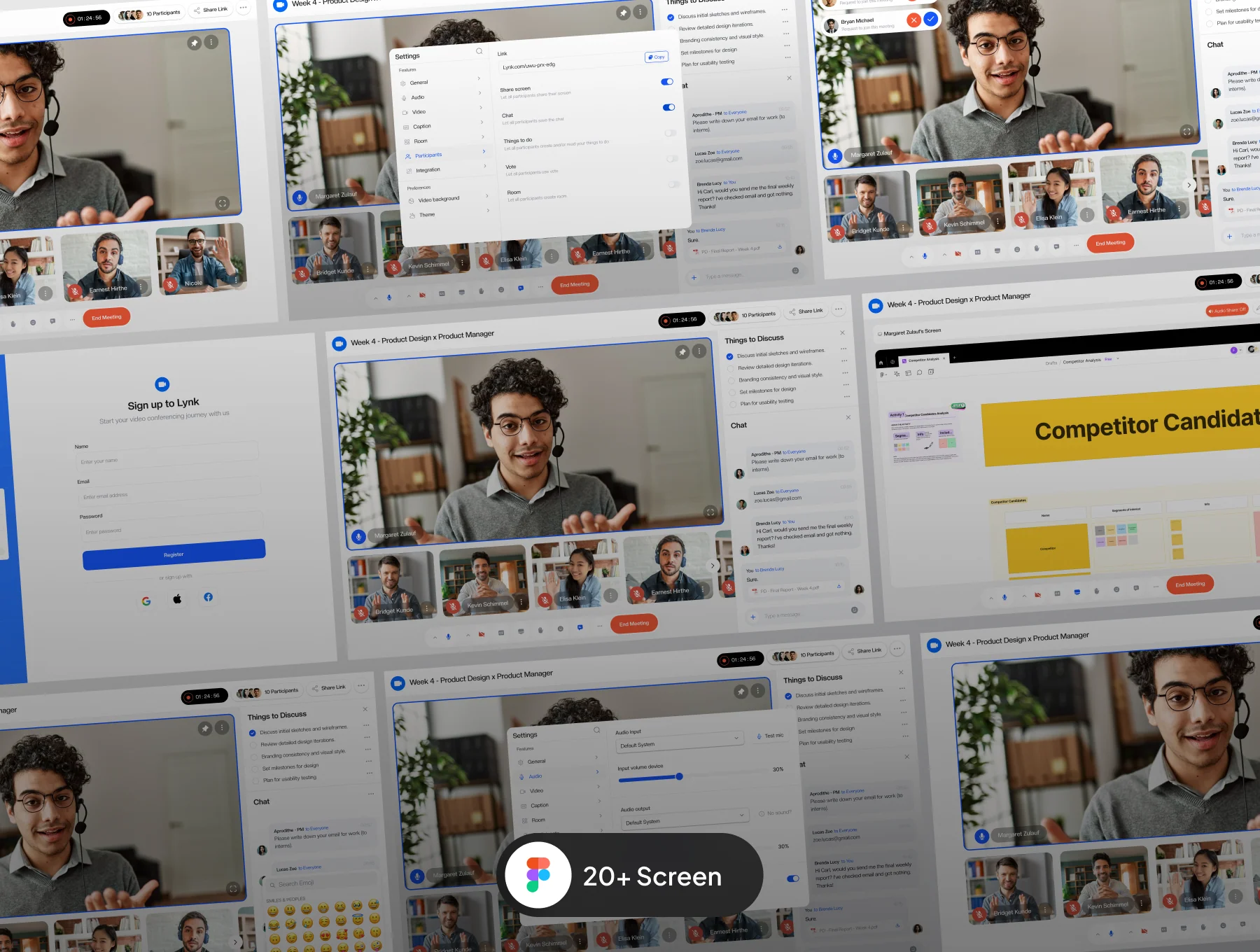Open search in the Participants settings panel

pyautogui.click(x=479, y=50)
